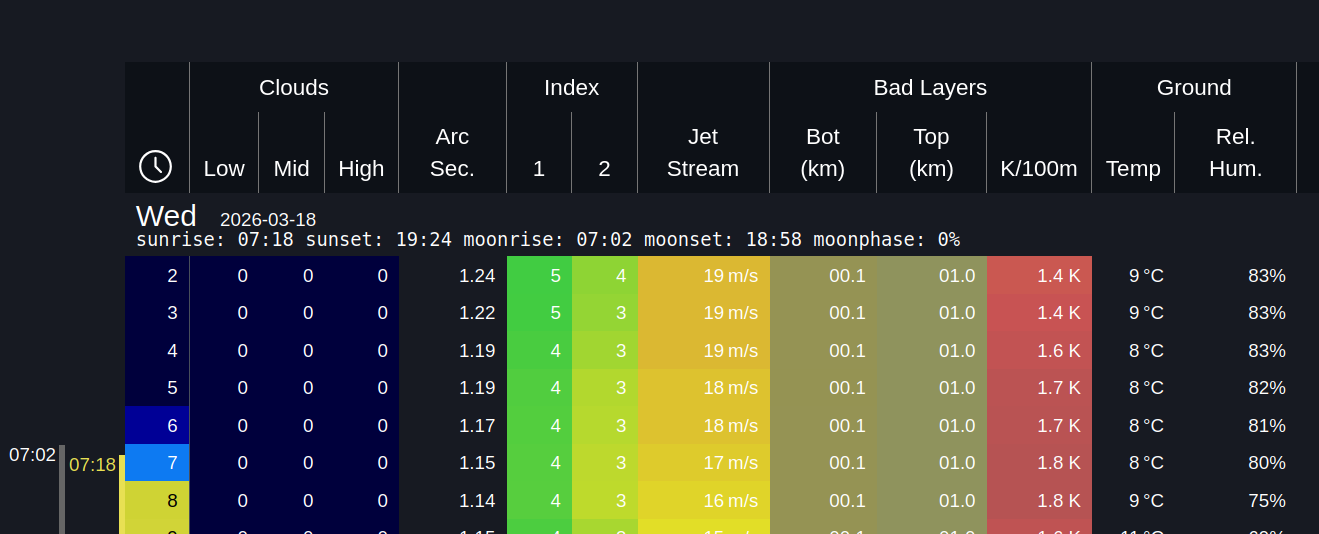This screenshot has height=534, width=1319.
Task: Click the clock icon in the table header
Action: (156, 166)
